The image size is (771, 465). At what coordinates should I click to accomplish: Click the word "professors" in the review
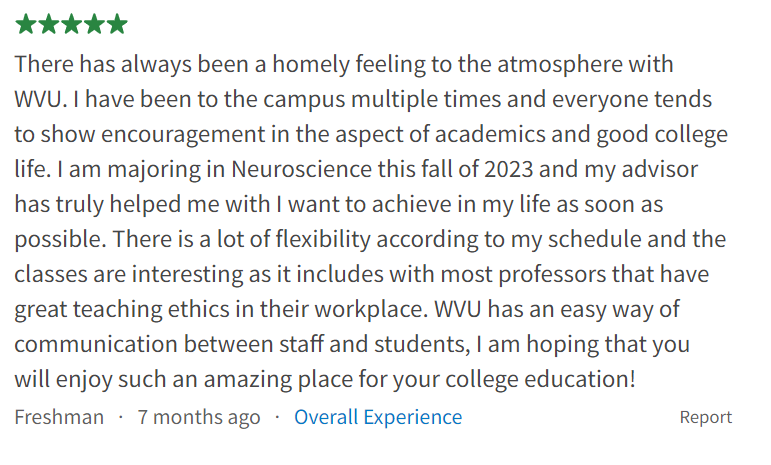pyautogui.click(x=525, y=275)
